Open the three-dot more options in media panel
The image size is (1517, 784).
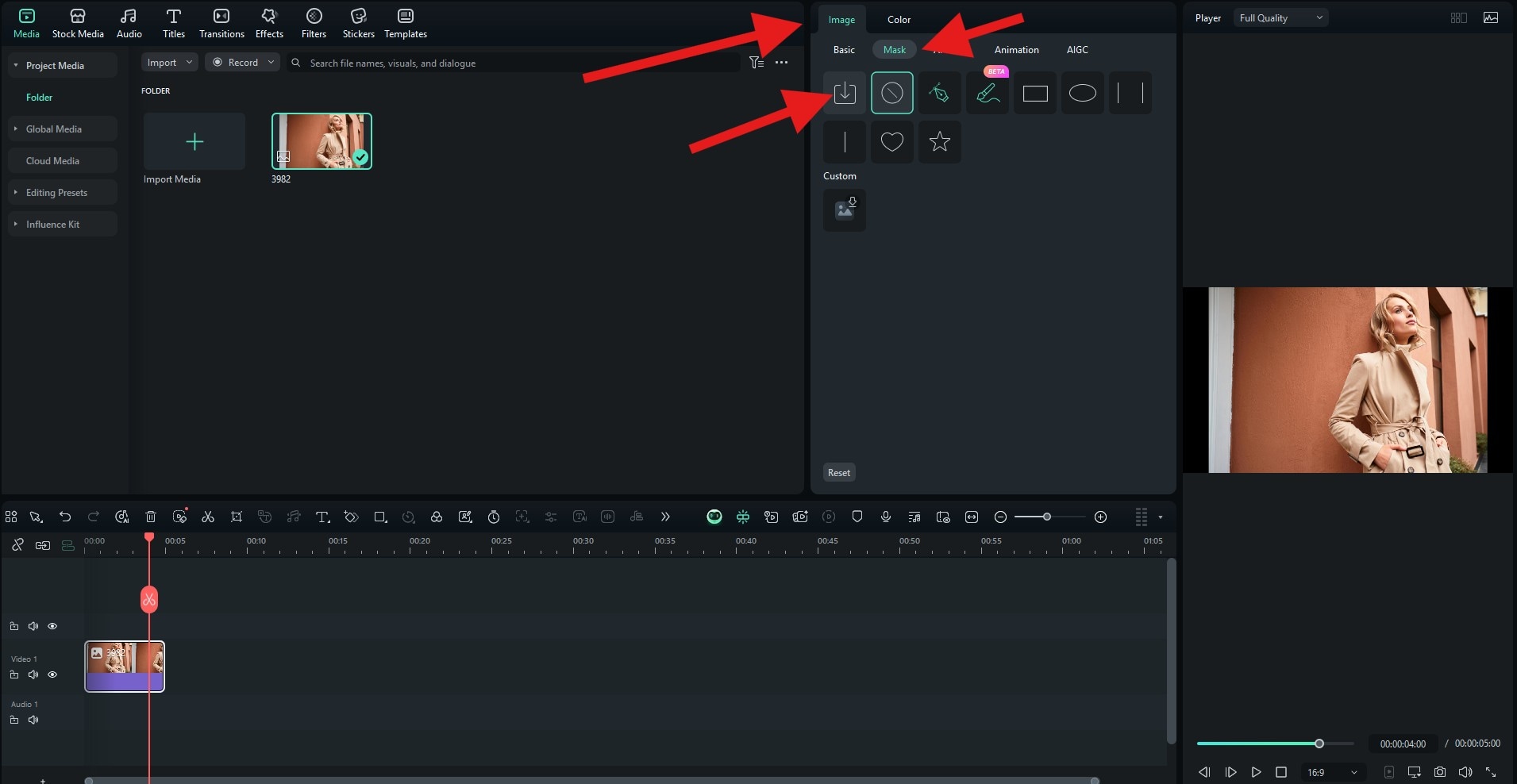pyautogui.click(x=782, y=63)
